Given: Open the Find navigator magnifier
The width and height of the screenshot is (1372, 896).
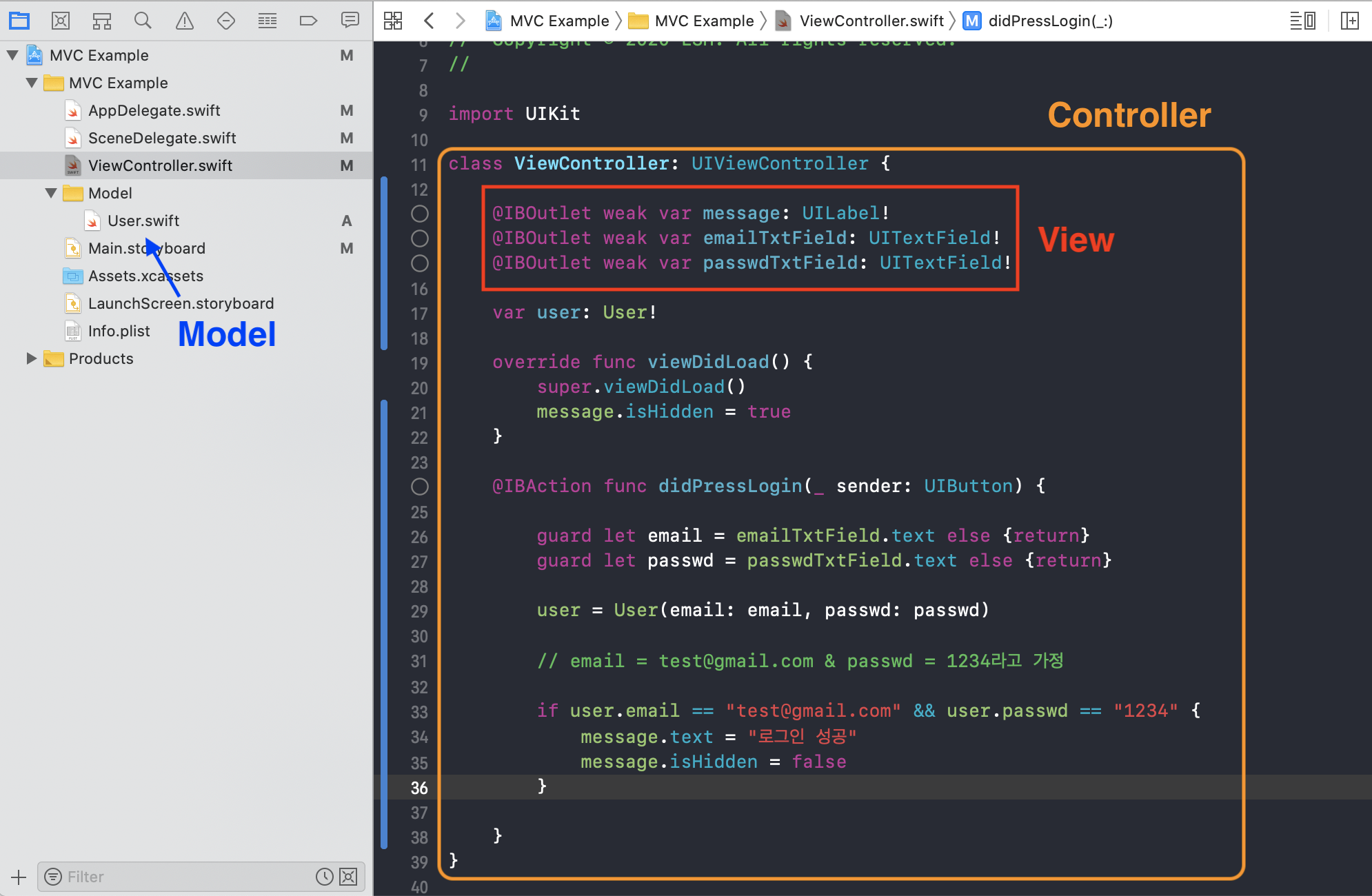Looking at the screenshot, I should point(143,21).
